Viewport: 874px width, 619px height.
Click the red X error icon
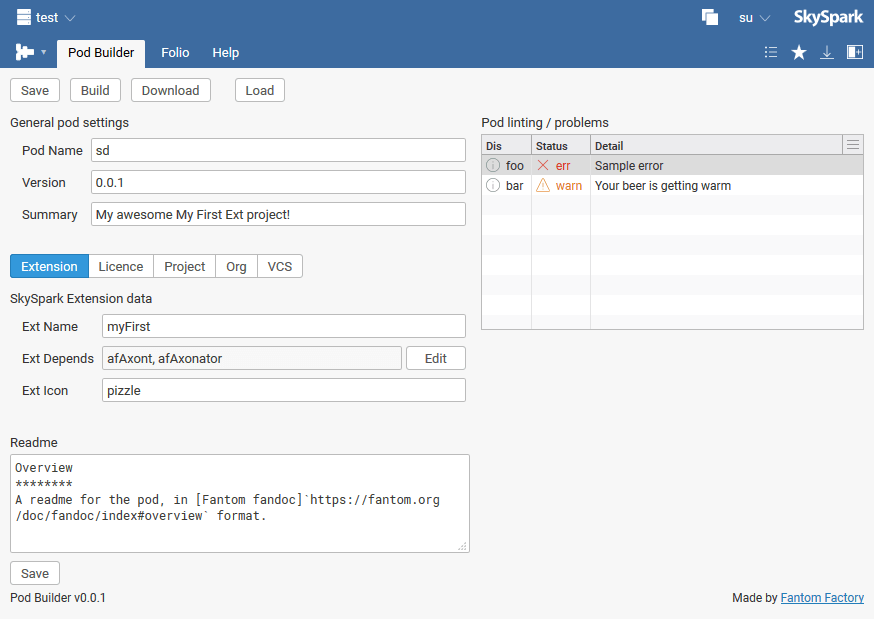(x=543, y=165)
